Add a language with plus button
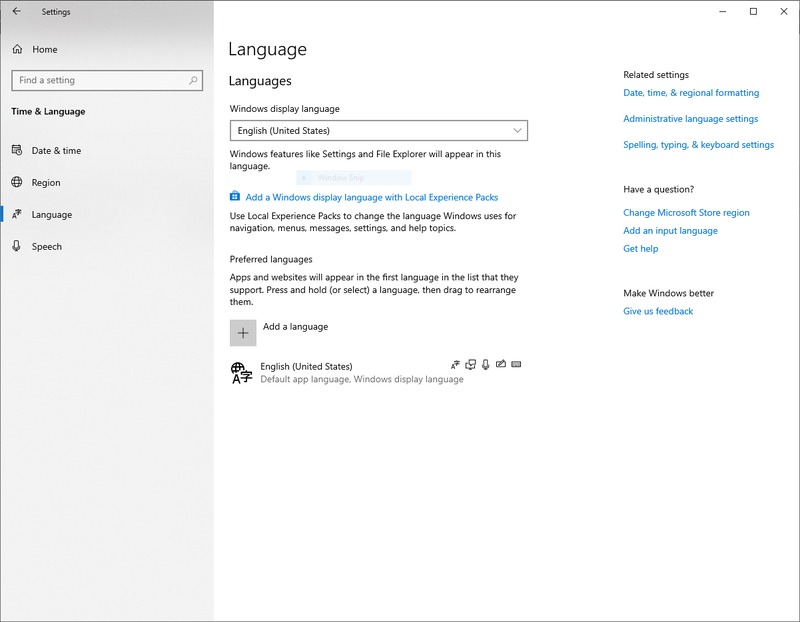800x622 pixels. coord(243,333)
